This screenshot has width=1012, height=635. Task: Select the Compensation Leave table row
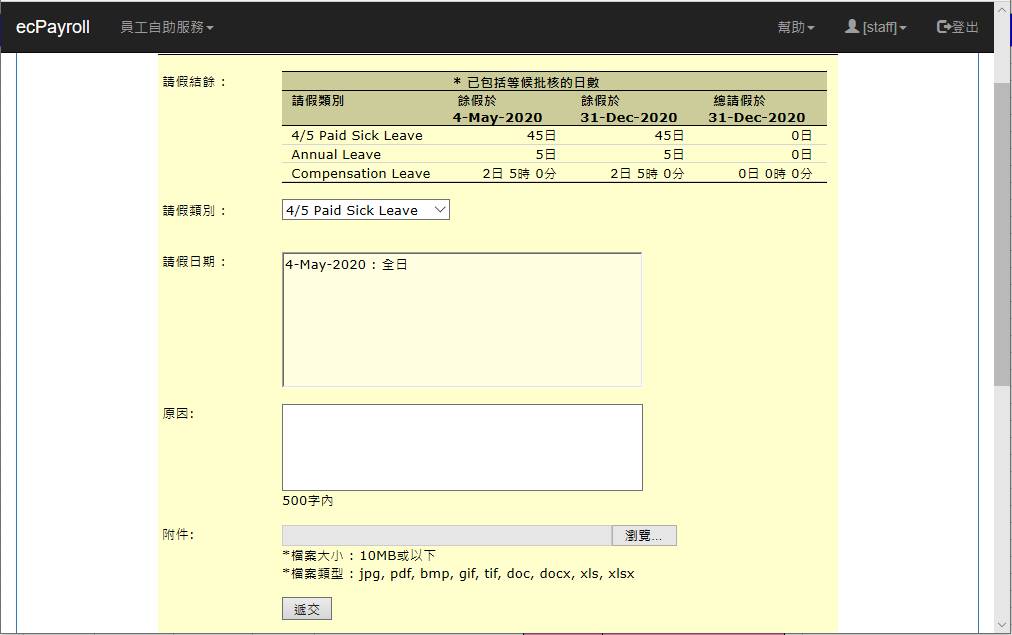(x=553, y=173)
